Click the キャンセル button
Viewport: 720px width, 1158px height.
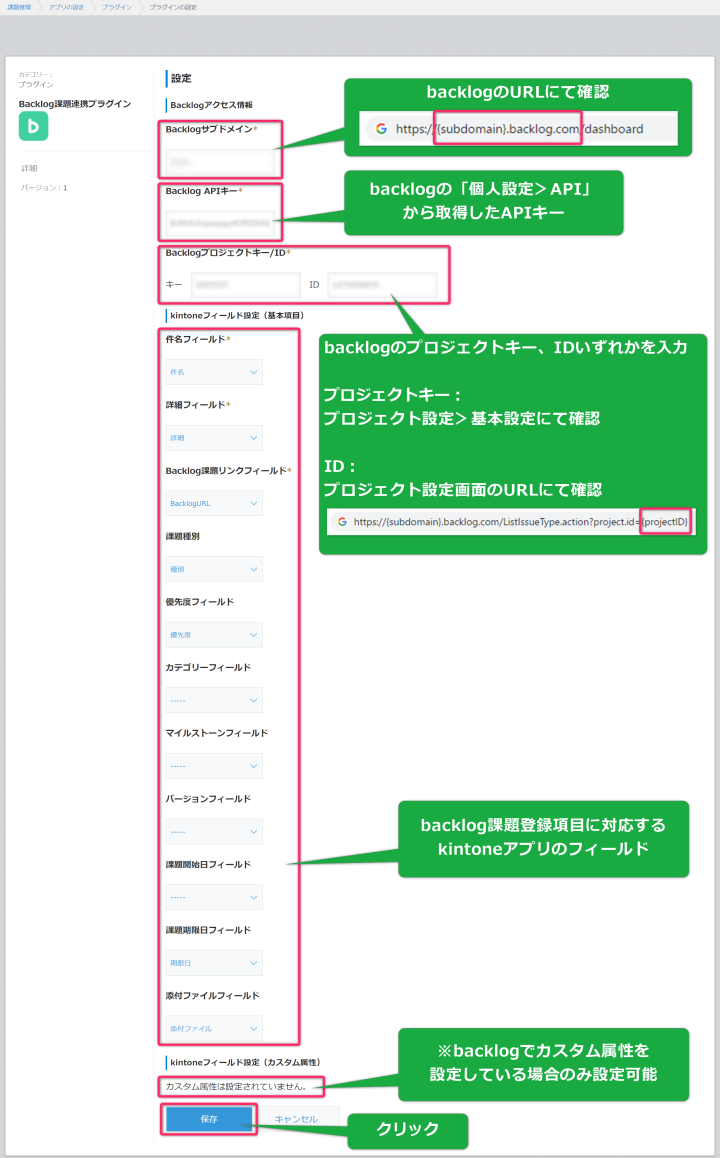tap(295, 1119)
